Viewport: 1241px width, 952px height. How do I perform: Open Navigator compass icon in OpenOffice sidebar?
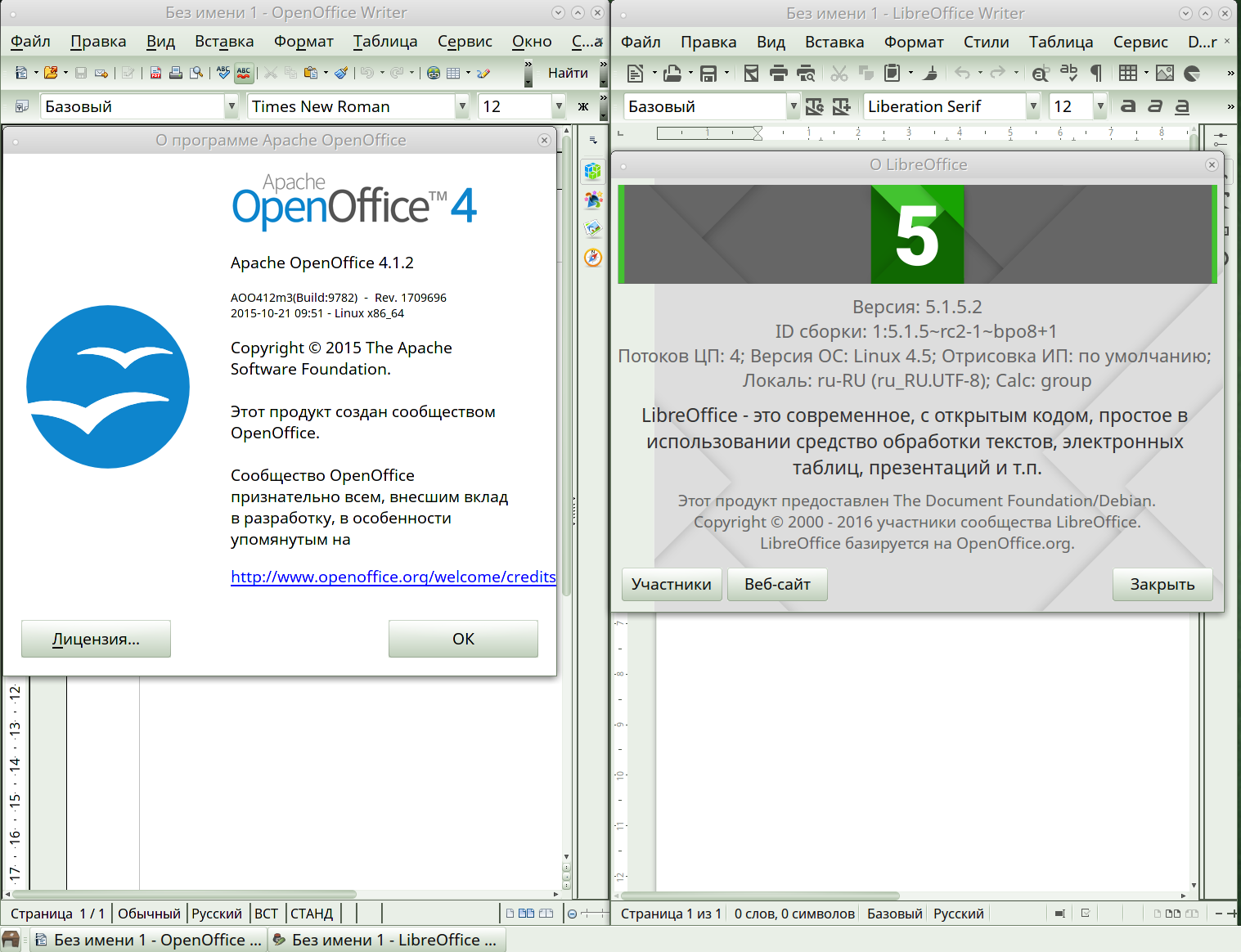click(x=593, y=258)
